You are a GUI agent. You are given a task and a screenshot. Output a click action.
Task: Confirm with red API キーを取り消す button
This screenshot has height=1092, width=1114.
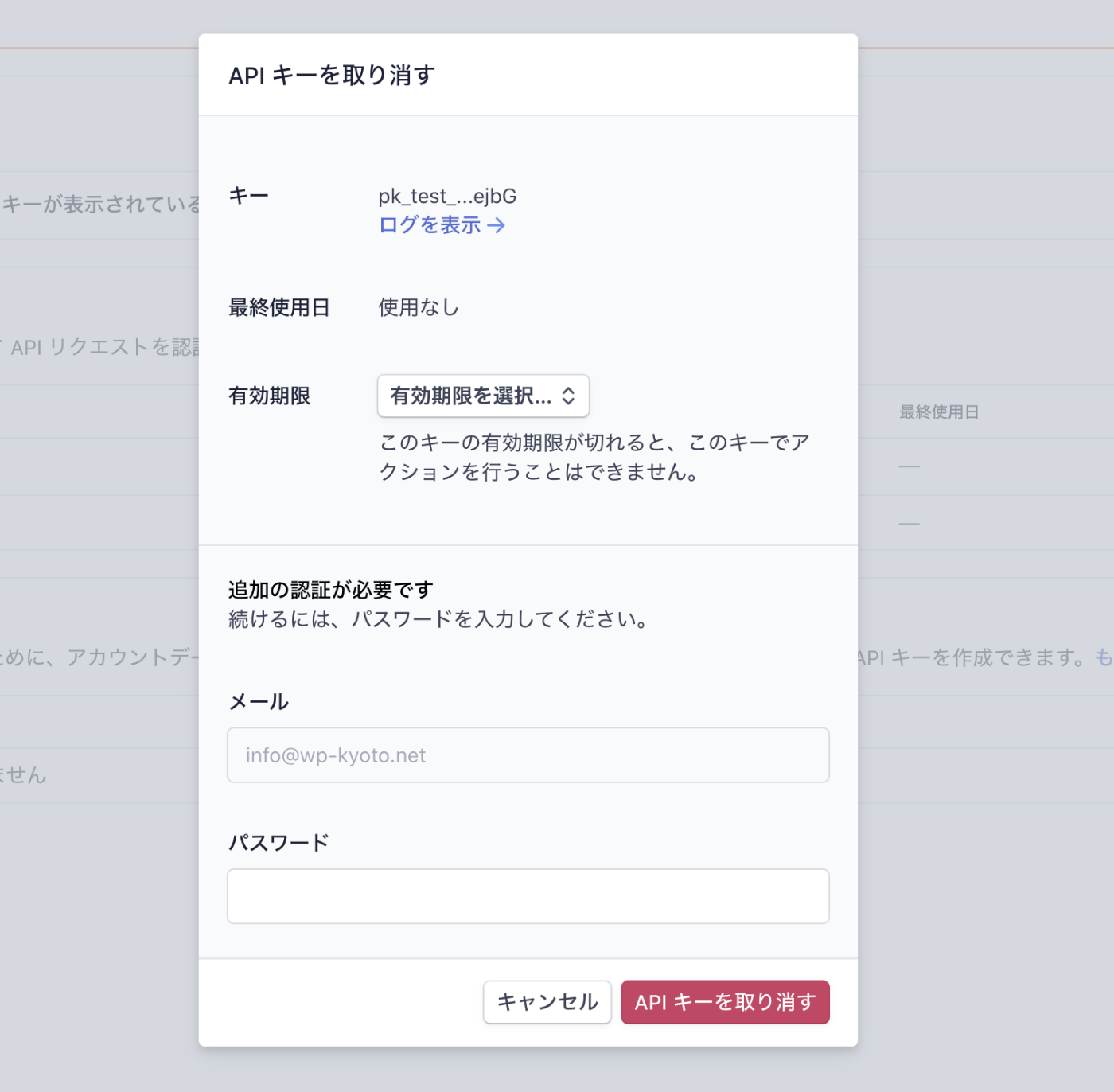(725, 1002)
